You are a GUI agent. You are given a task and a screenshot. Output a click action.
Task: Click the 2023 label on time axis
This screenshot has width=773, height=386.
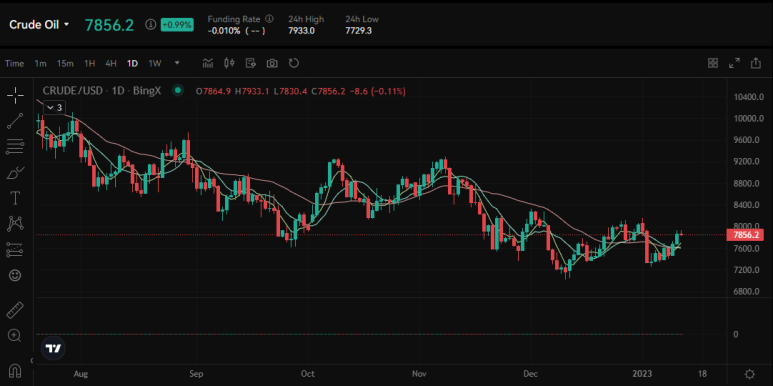click(x=643, y=373)
